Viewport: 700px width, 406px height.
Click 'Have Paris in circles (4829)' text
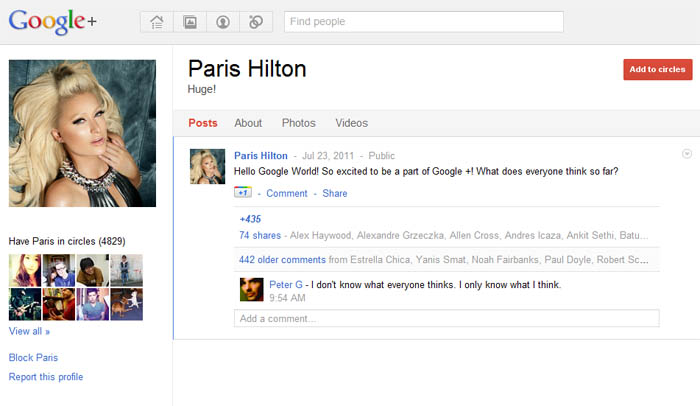point(67,241)
